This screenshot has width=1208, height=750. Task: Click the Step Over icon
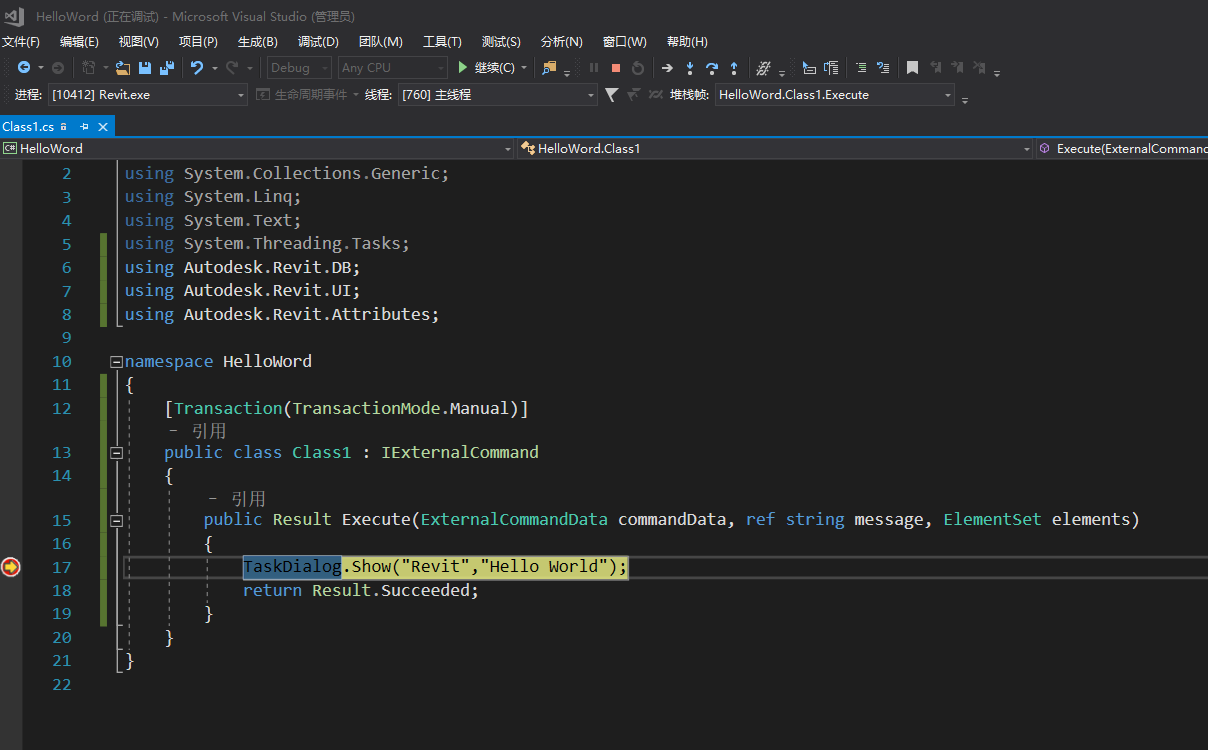coord(712,68)
